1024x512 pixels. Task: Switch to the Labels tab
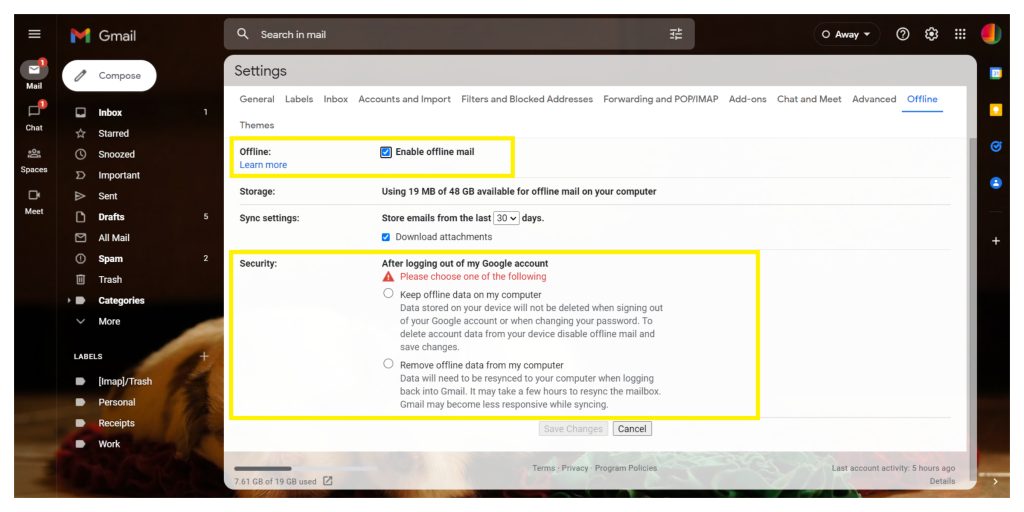[299, 99]
